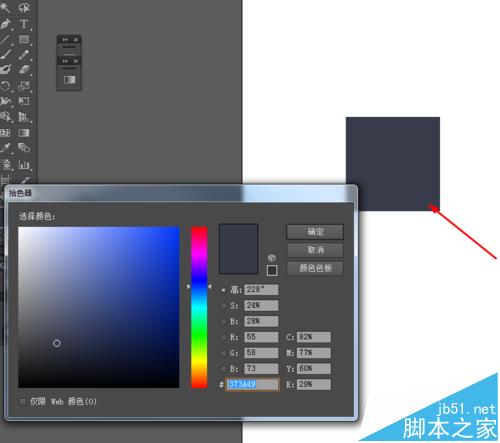Image resolution: width=500 pixels, height=443 pixels.
Task: Select the Mesh tool
Action: [x=6, y=133]
